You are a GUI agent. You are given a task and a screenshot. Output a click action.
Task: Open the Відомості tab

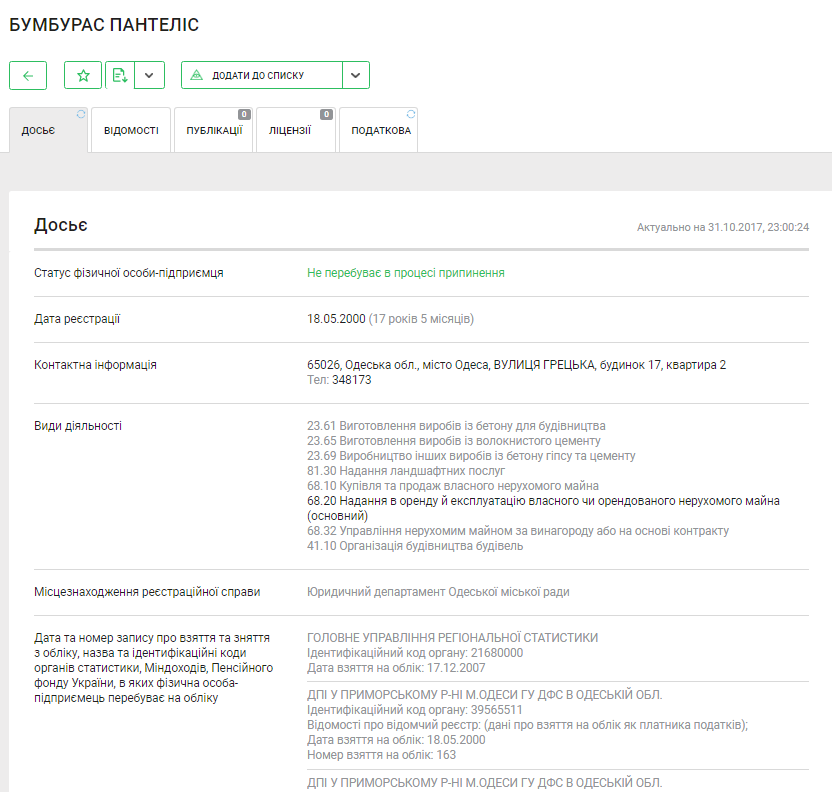coord(131,131)
